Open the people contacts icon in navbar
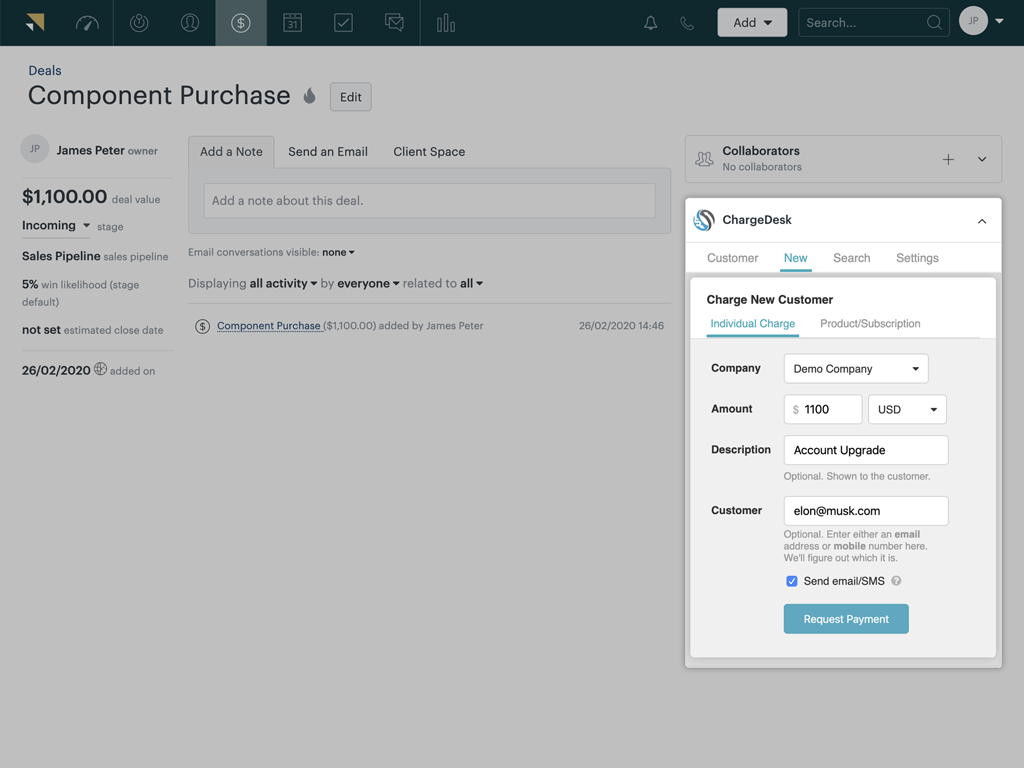Image resolution: width=1024 pixels, height=768 pixels. pos(189,23)
